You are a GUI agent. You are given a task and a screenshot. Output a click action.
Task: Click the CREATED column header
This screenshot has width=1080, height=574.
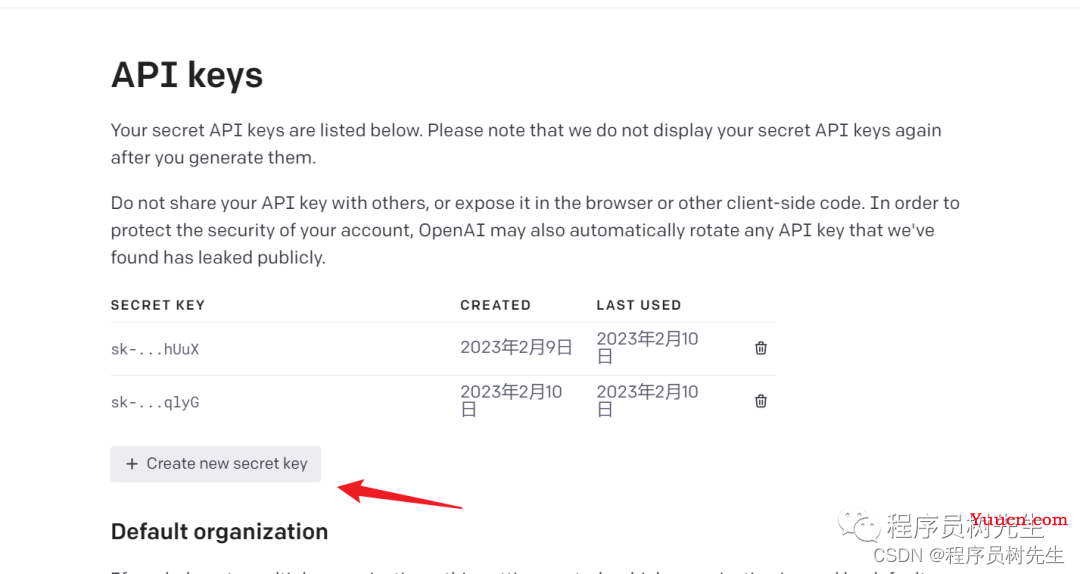(495, 305)
